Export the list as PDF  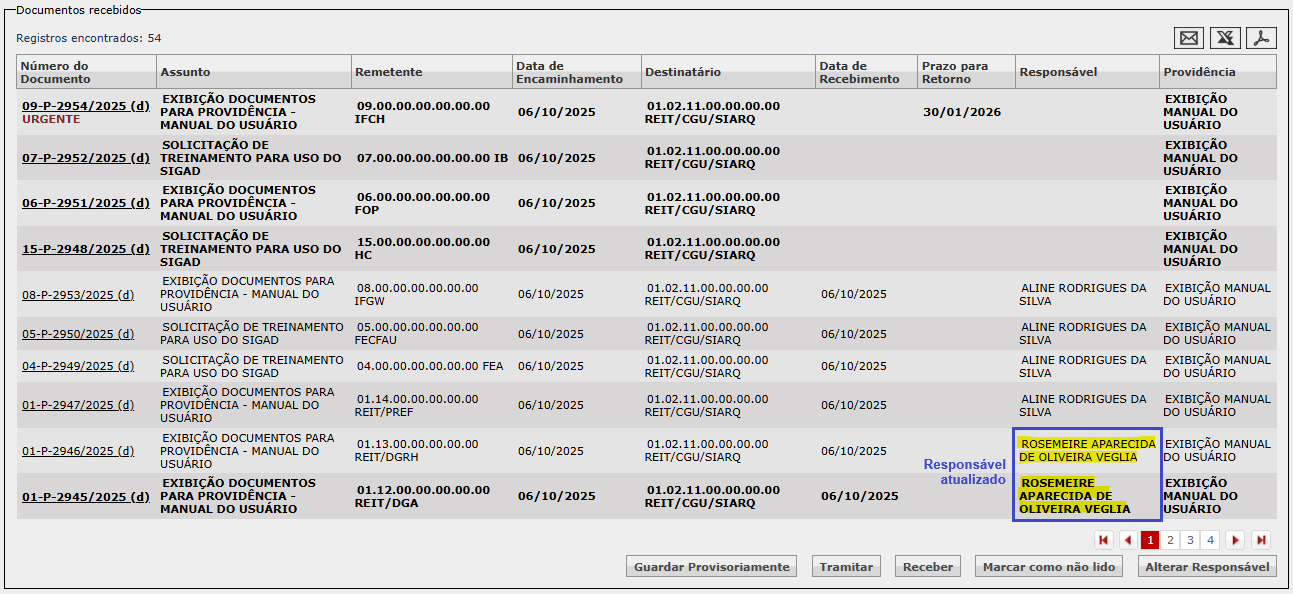[x=1262, y=38]
